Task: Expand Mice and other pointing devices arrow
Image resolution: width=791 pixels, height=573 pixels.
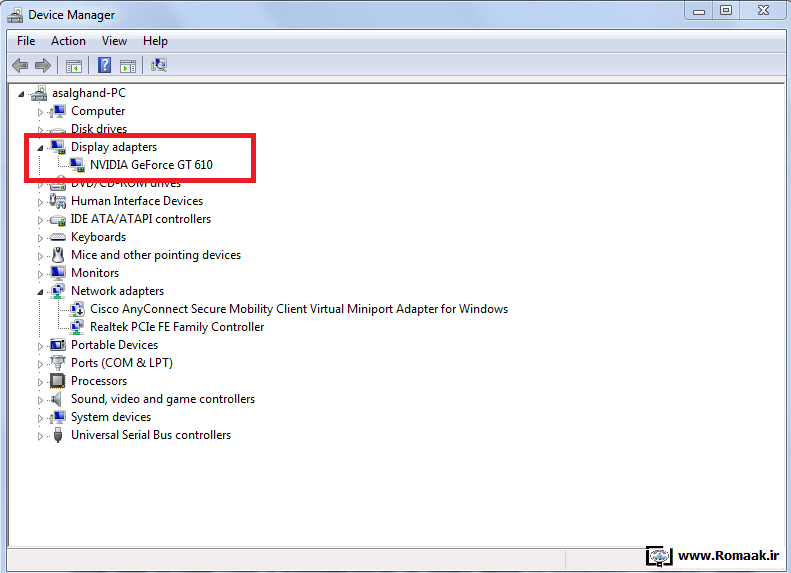Action: [40, 256]
